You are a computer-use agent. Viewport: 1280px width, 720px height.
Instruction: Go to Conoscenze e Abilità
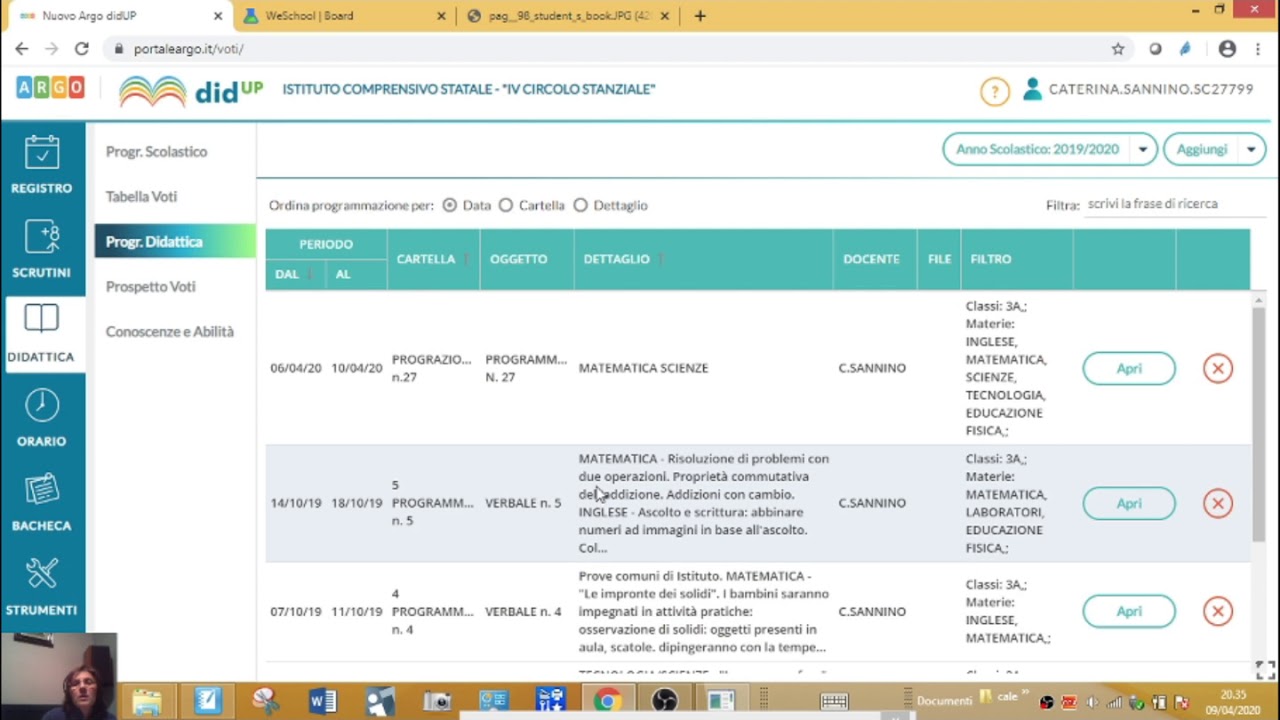click(170, 331)
